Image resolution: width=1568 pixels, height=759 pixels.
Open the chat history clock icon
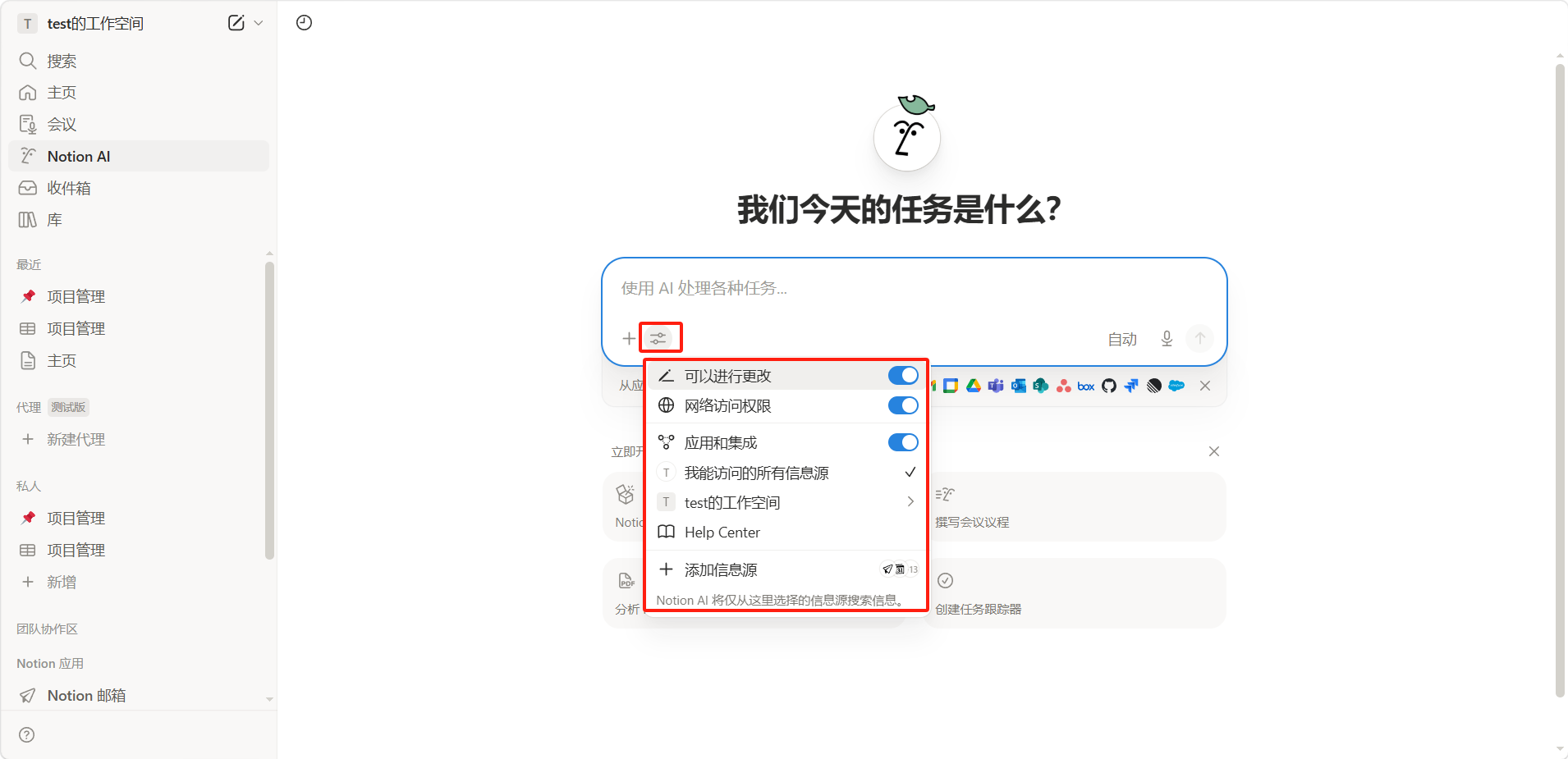click(x=304, y=23)
